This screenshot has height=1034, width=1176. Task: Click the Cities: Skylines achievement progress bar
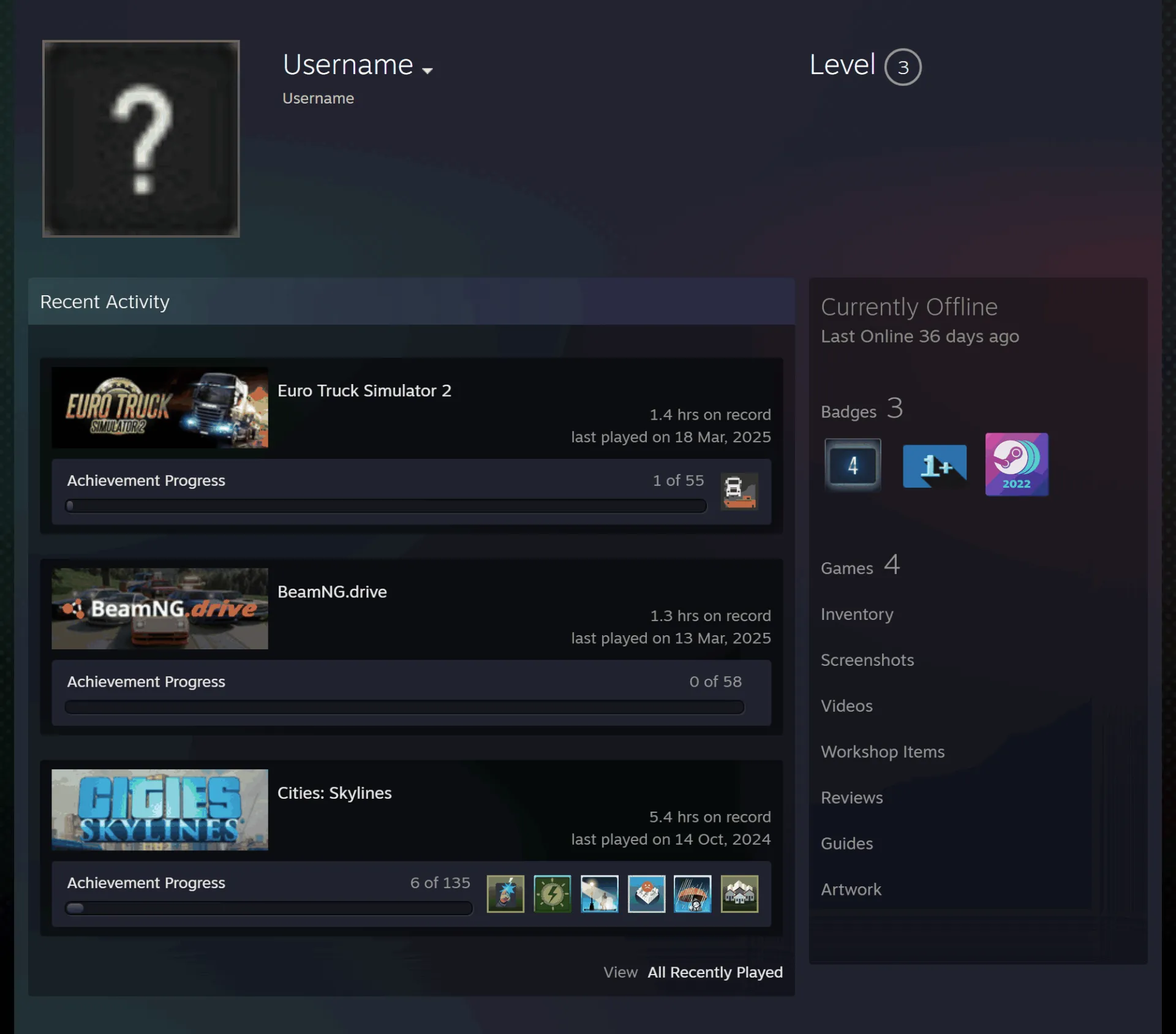pyautogui.click(x=269, y=908)
